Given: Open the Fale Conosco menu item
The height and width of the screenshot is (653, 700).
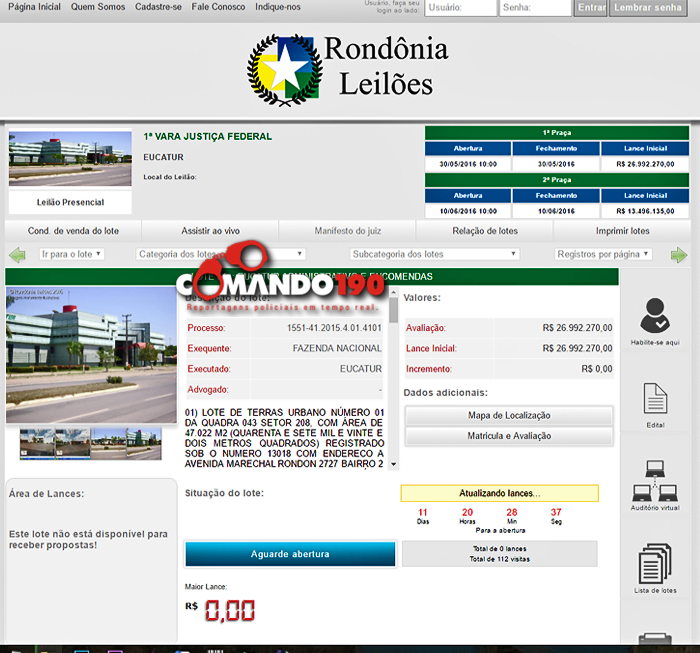Looking at the screenshot, I should (x=218, y=7).
